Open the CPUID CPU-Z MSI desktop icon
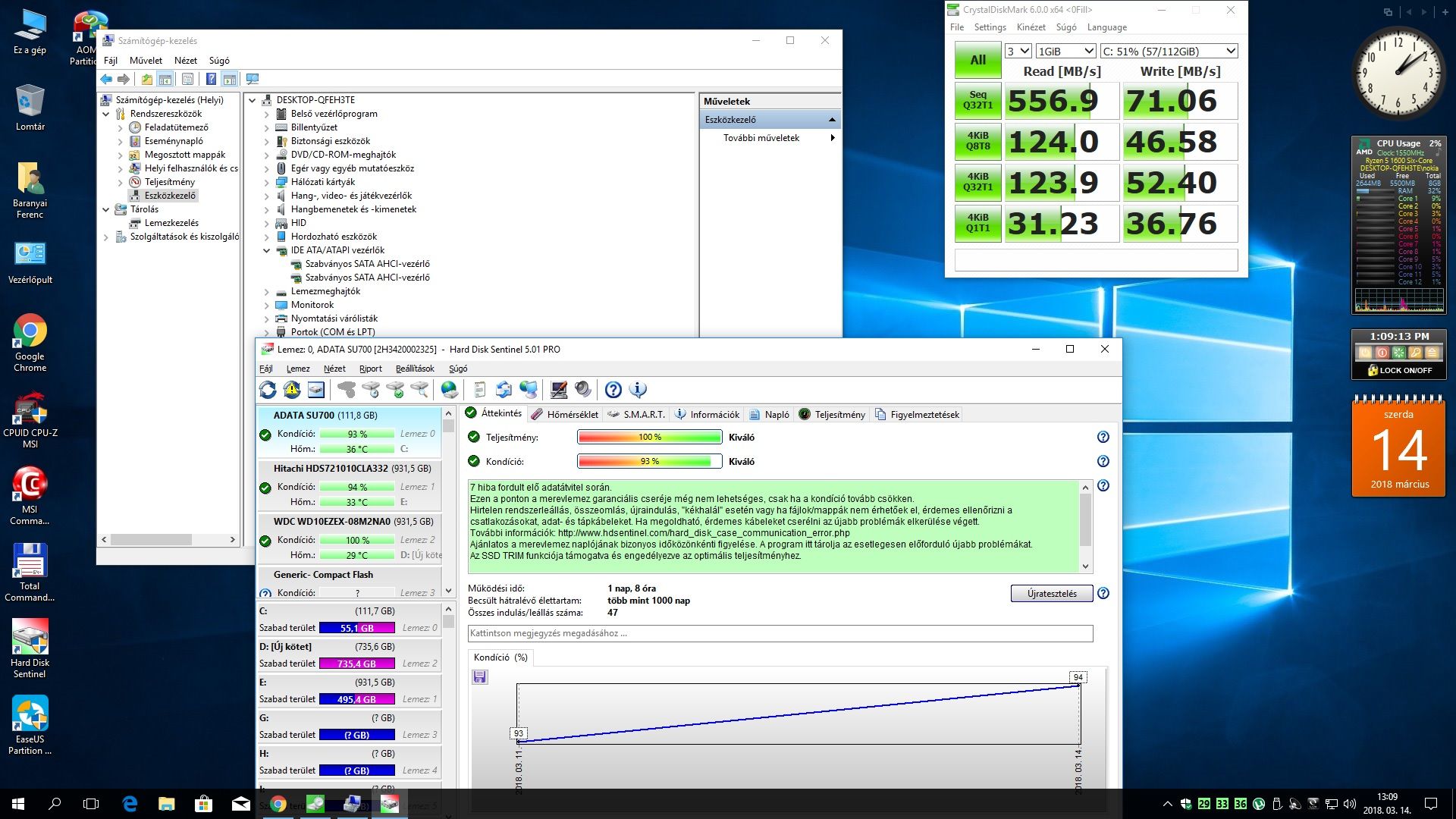Screen dimensions: 1456x819 click(x=30, y=419)
